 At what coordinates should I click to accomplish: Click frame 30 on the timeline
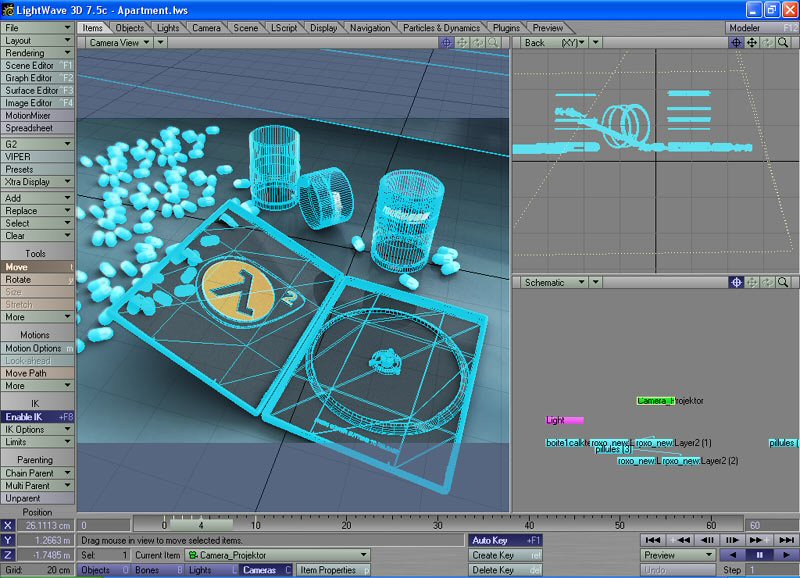coord(438,525)
